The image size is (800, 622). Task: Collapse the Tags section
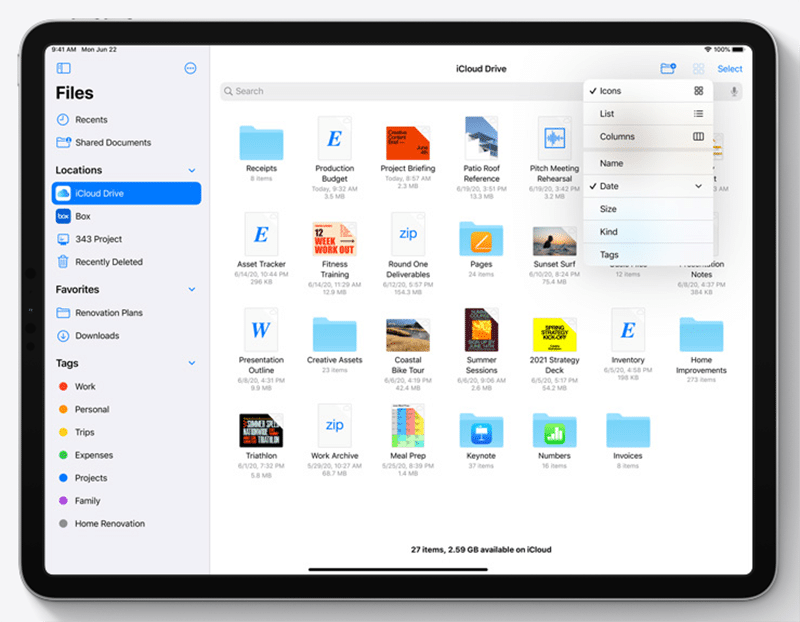[192, 364]
